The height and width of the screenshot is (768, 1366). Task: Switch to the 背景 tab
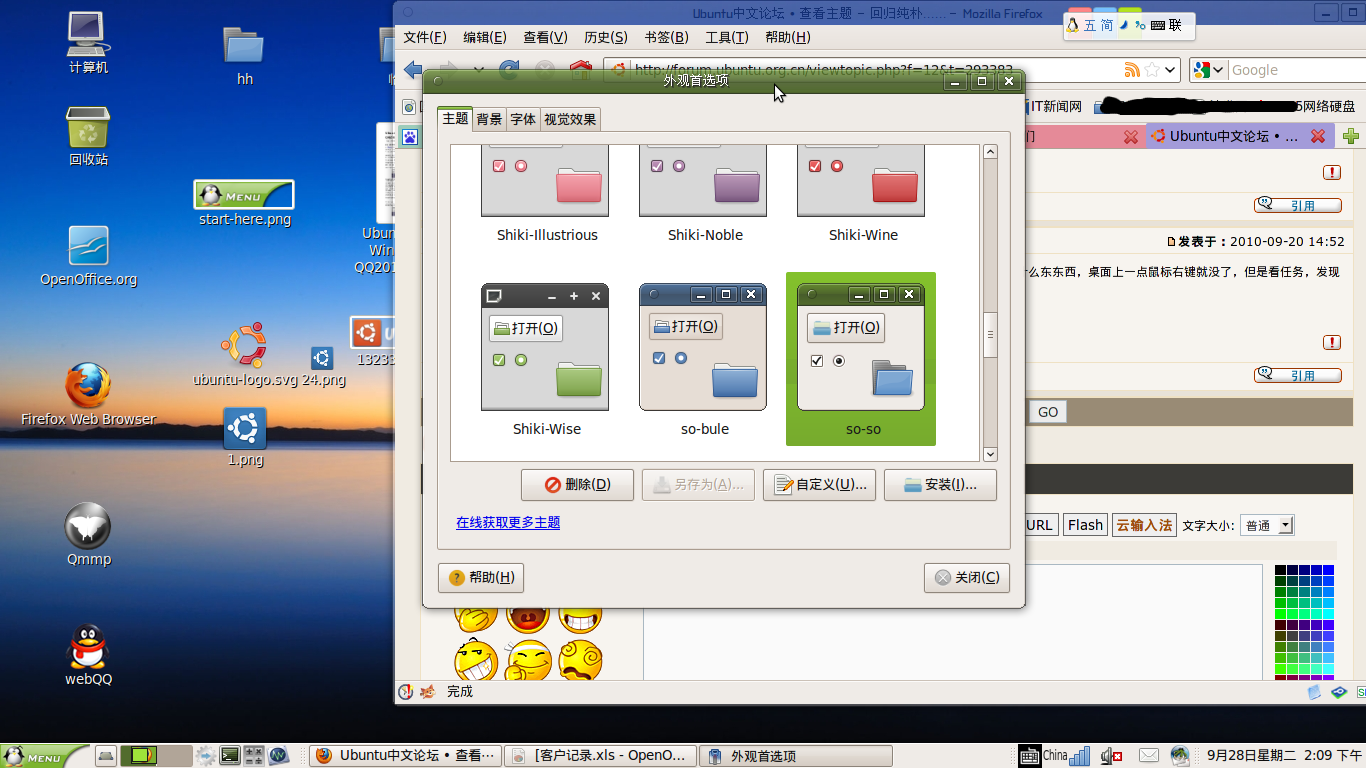[x=490, y=119]
